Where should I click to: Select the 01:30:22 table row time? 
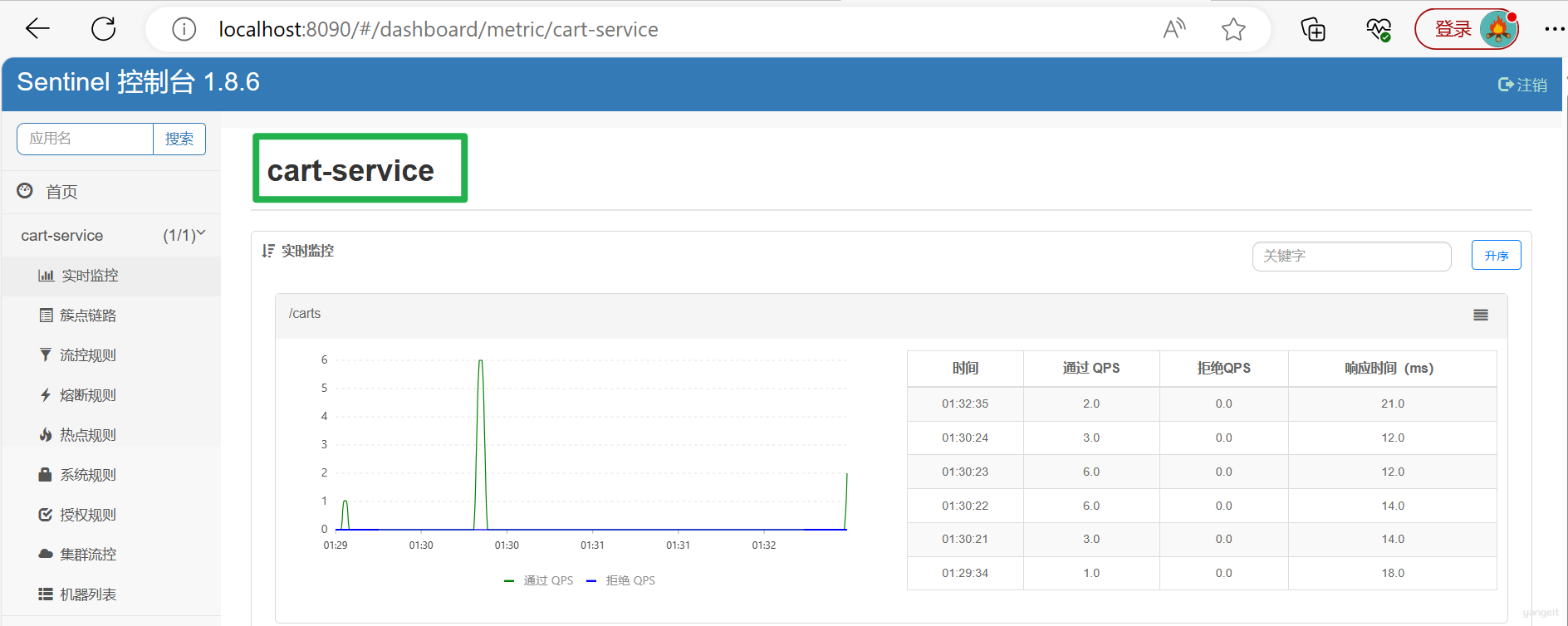pyautogui.click(x=965, y=506)
